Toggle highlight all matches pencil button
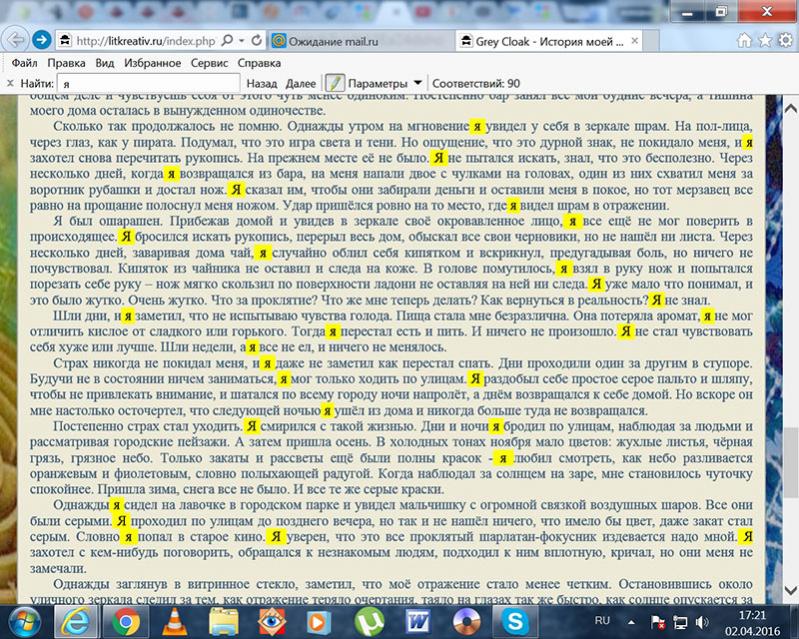Screen dimensions: 799x639 point(335,83)
